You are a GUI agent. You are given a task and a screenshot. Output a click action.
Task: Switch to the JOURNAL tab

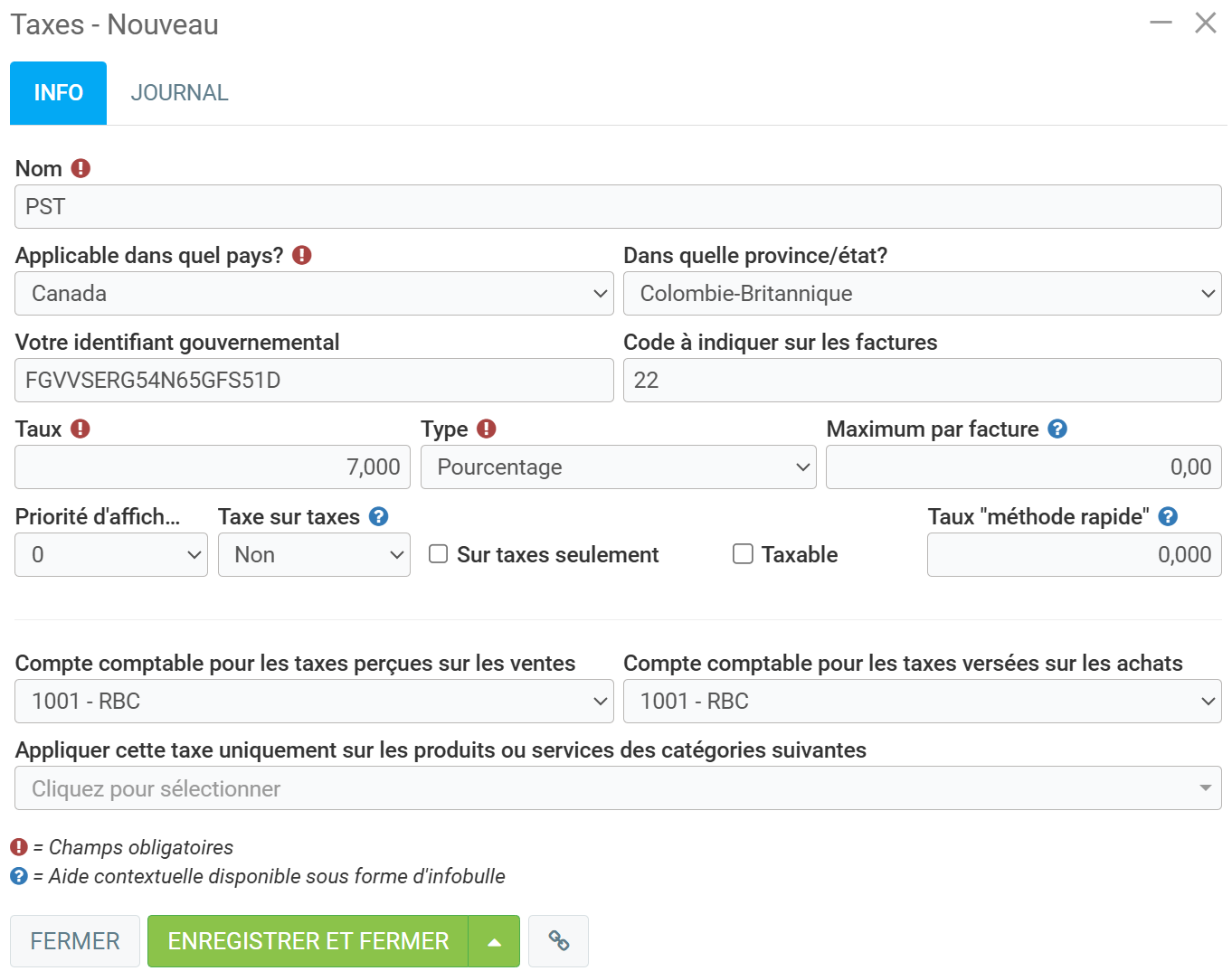click(179, 93)
